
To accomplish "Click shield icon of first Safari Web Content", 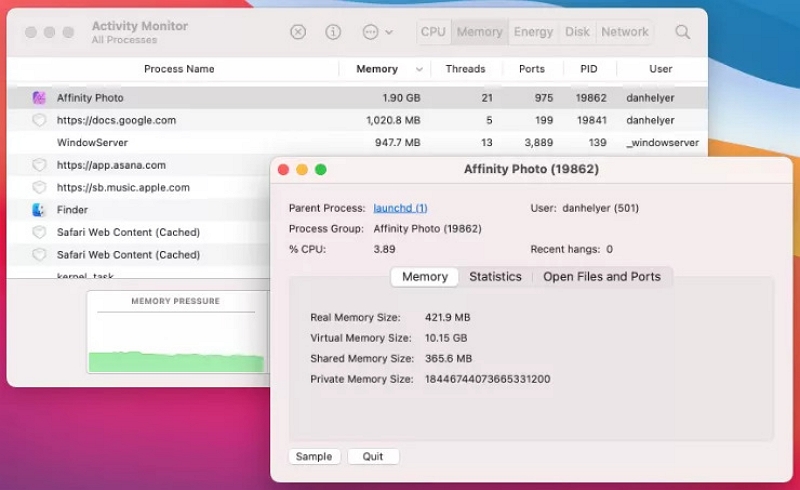I will coord(39,232).
